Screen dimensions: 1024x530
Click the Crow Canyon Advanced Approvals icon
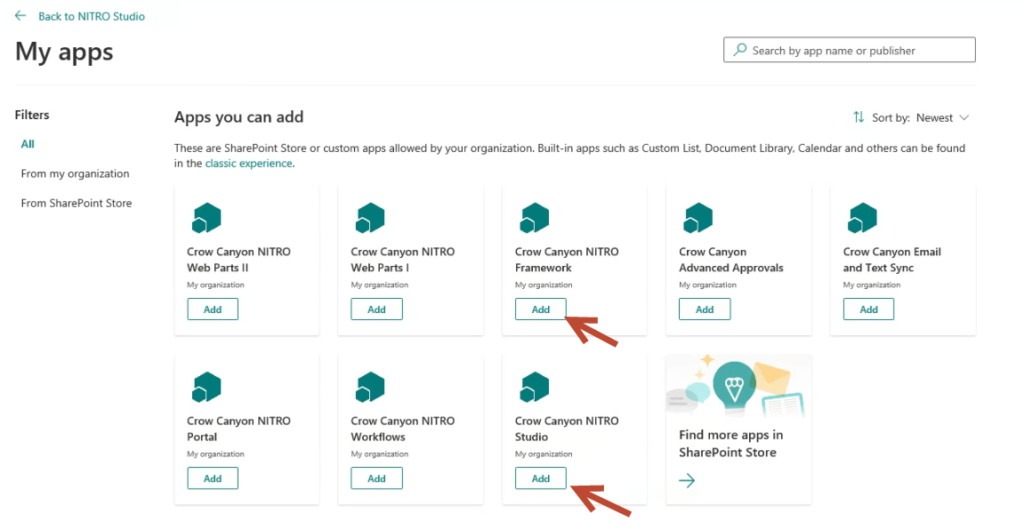(x=698, y=217)
